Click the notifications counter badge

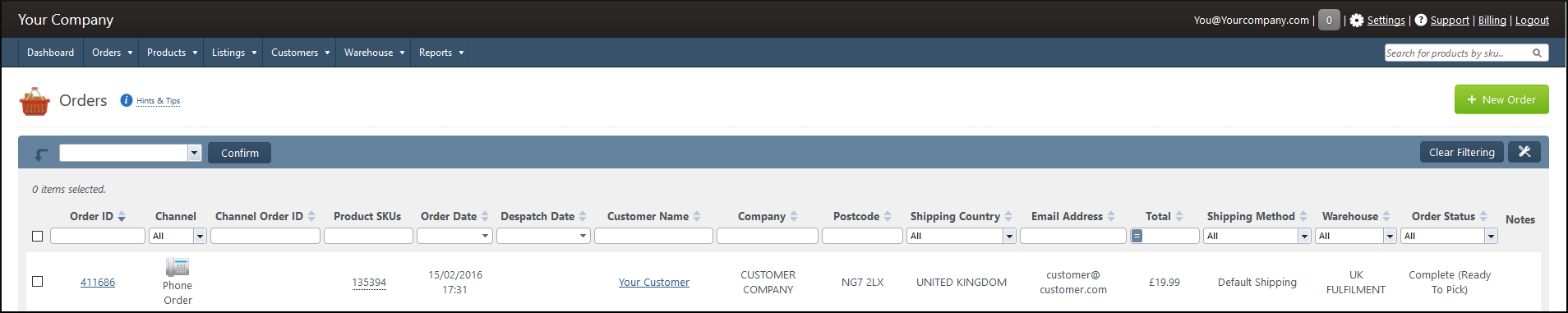click(1329, 21)
